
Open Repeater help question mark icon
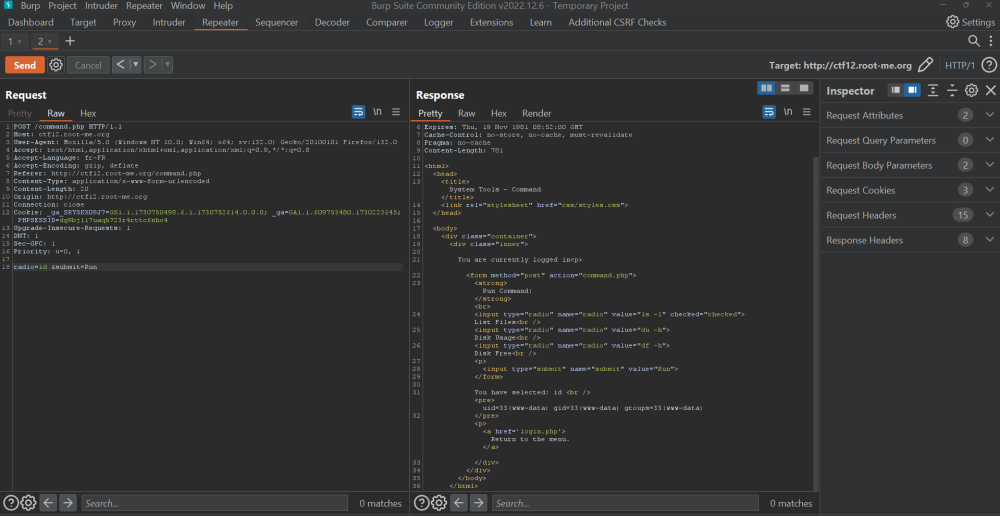click(988, 65)
